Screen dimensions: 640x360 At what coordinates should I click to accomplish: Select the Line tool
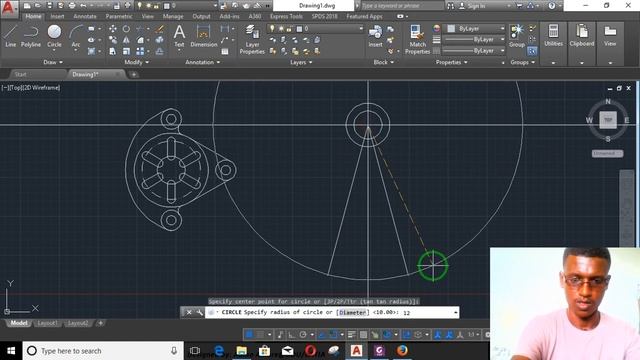11,36
